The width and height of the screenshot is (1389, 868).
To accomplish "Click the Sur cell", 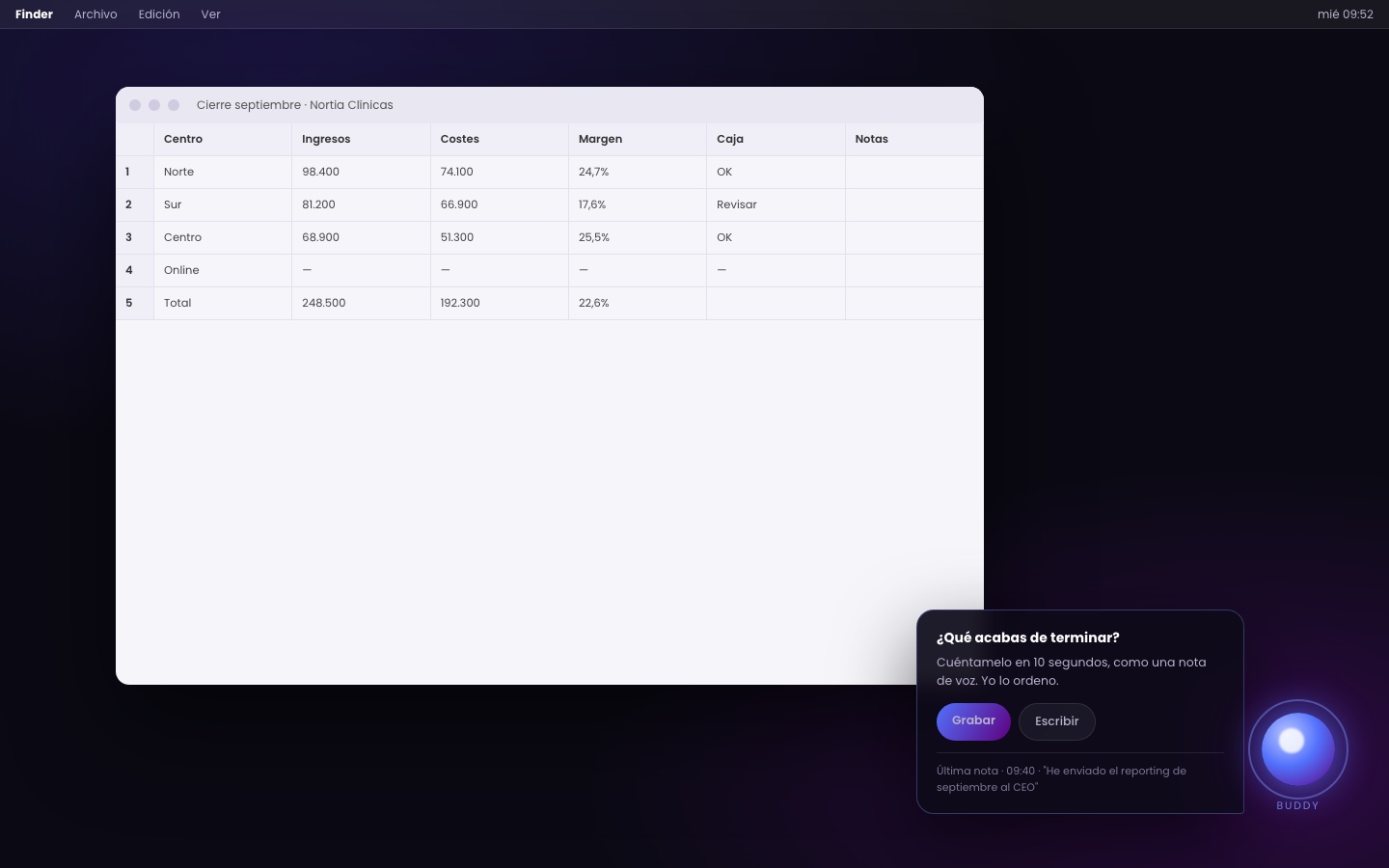I will click(223, 204).
